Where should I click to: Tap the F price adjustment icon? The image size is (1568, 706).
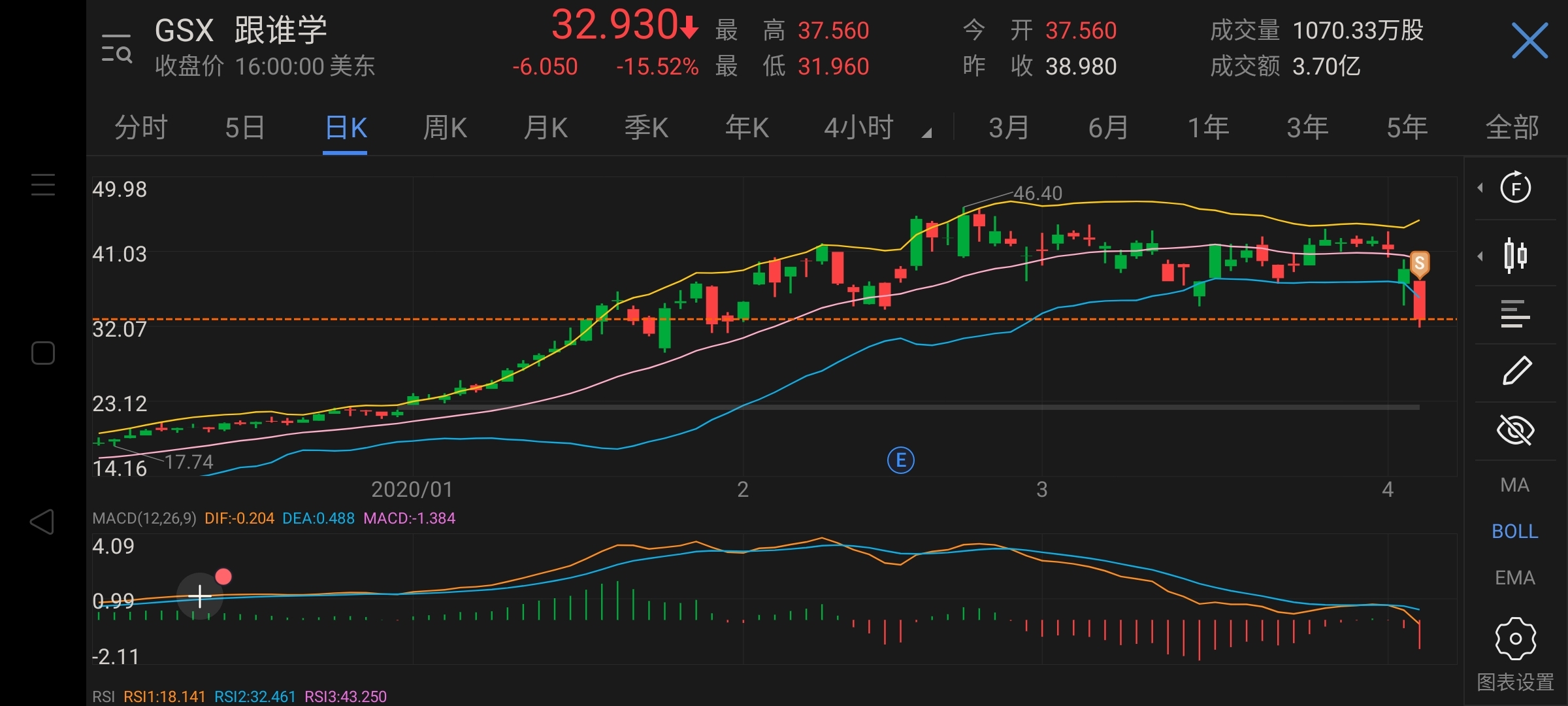click(x=1515, y=188)
